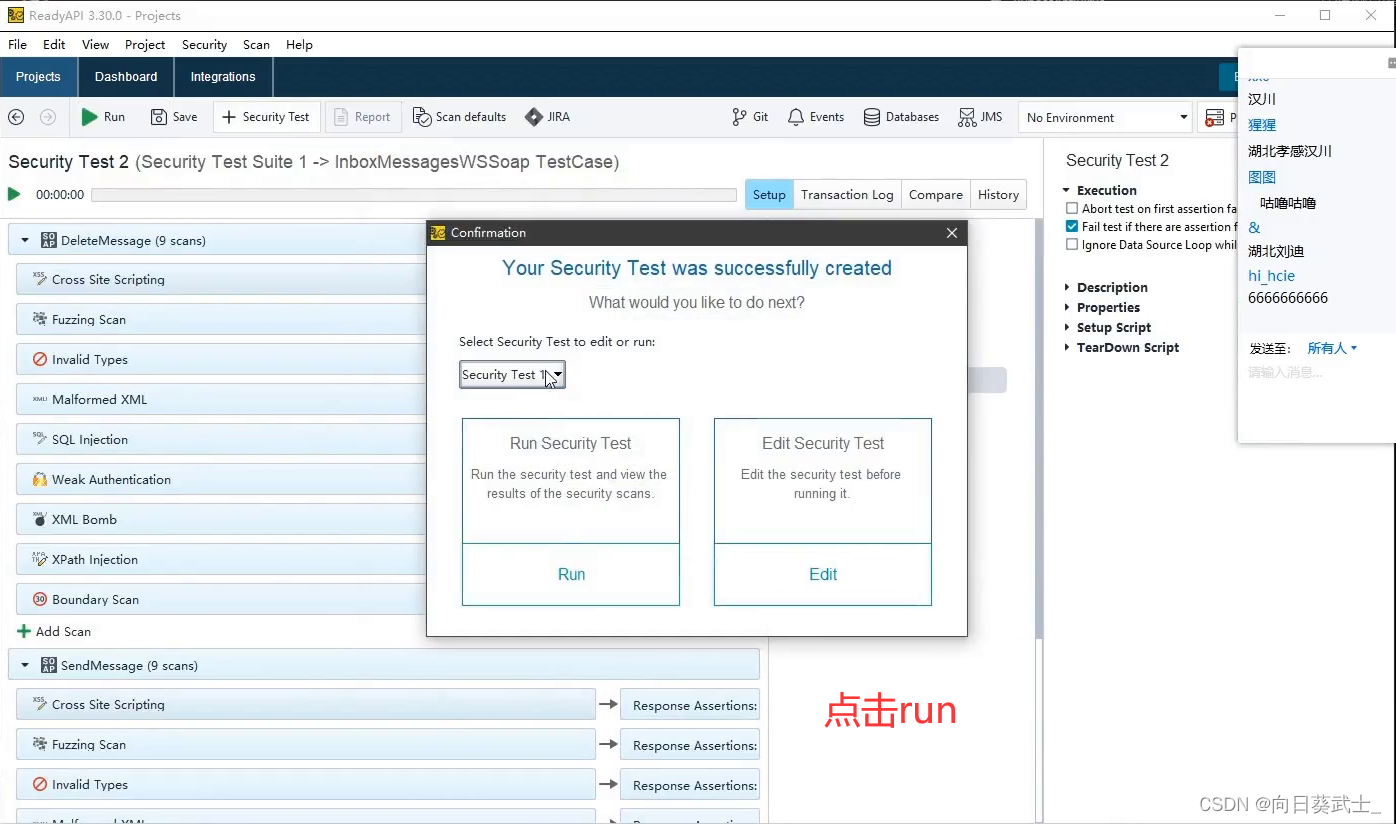Click the hi_hcie chat username
The image size is (1396, 824).
coord(1271,276)
